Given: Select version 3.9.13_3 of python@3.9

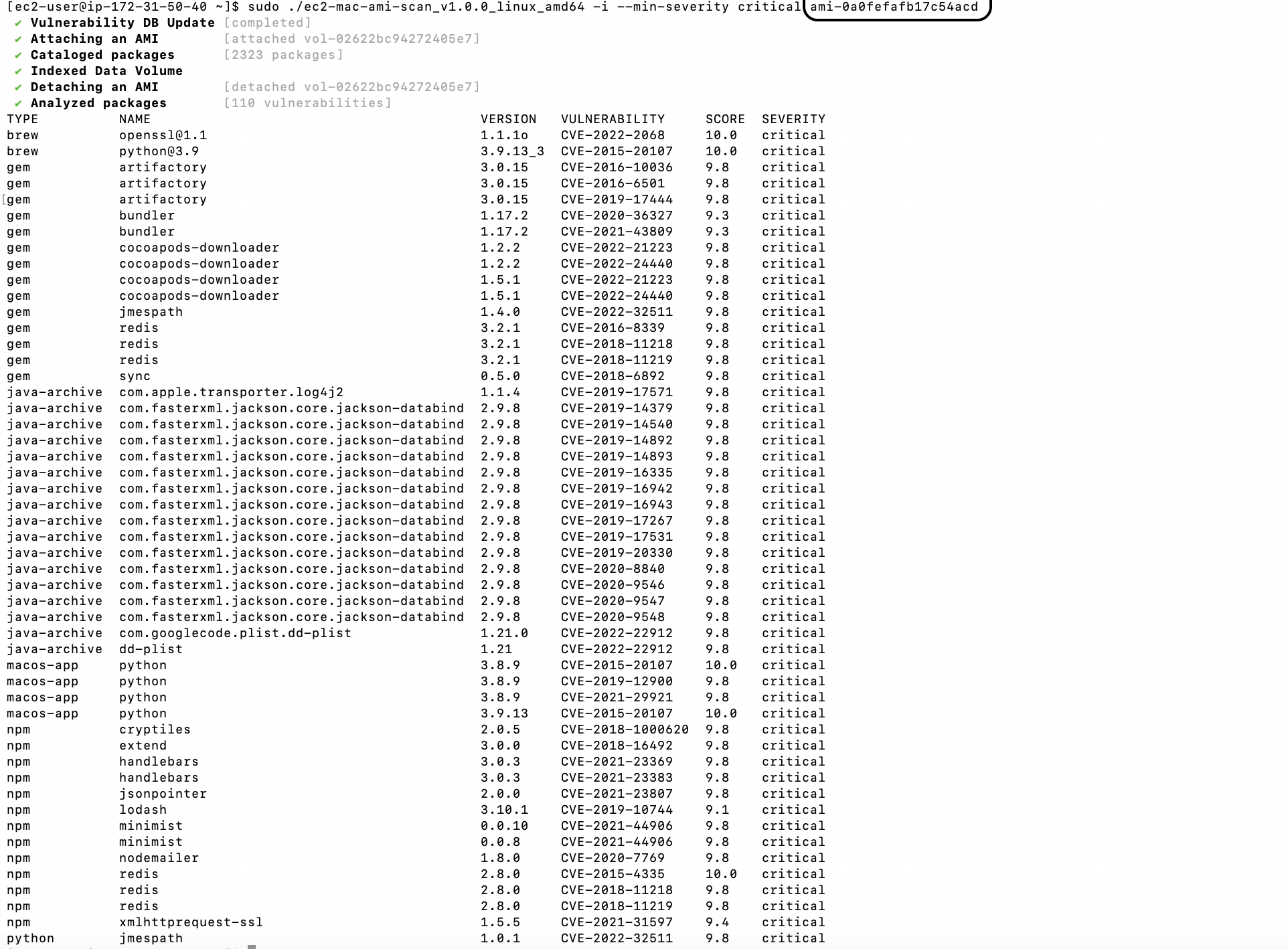Looking at the screenshot, I should 513,151.
